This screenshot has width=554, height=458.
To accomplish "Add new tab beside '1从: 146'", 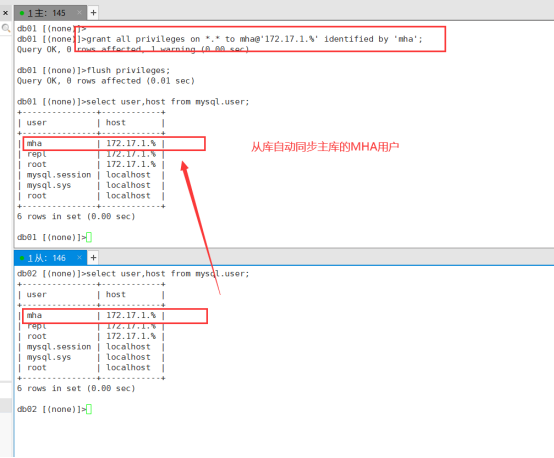I will tap(93, 258).
